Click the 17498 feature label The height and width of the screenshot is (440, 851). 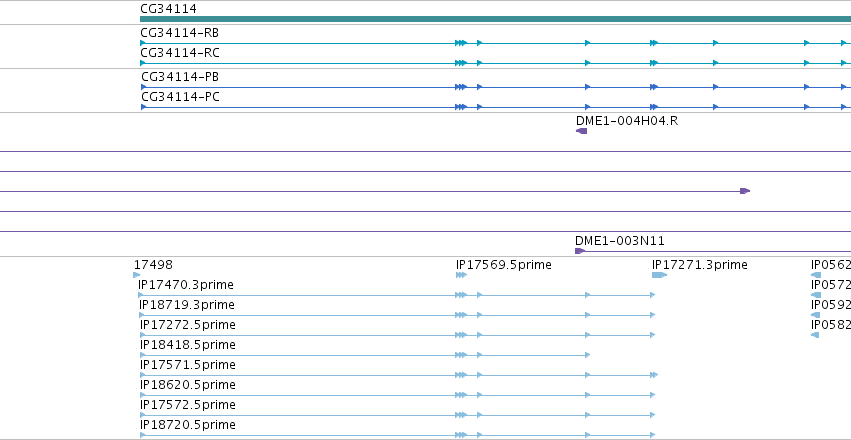click(153, 265)
